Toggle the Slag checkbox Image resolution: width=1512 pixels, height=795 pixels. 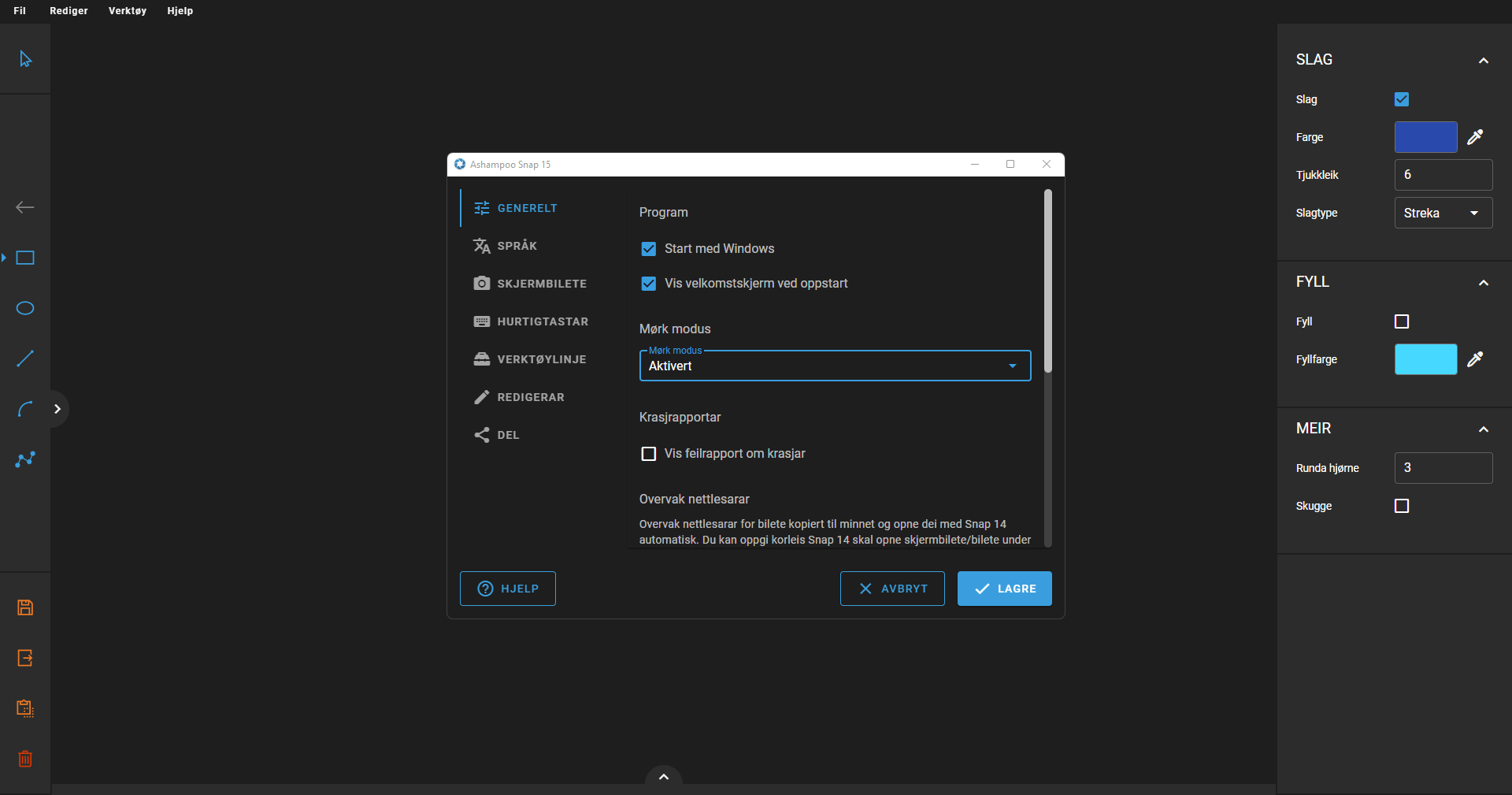[x=1402, y=99]
